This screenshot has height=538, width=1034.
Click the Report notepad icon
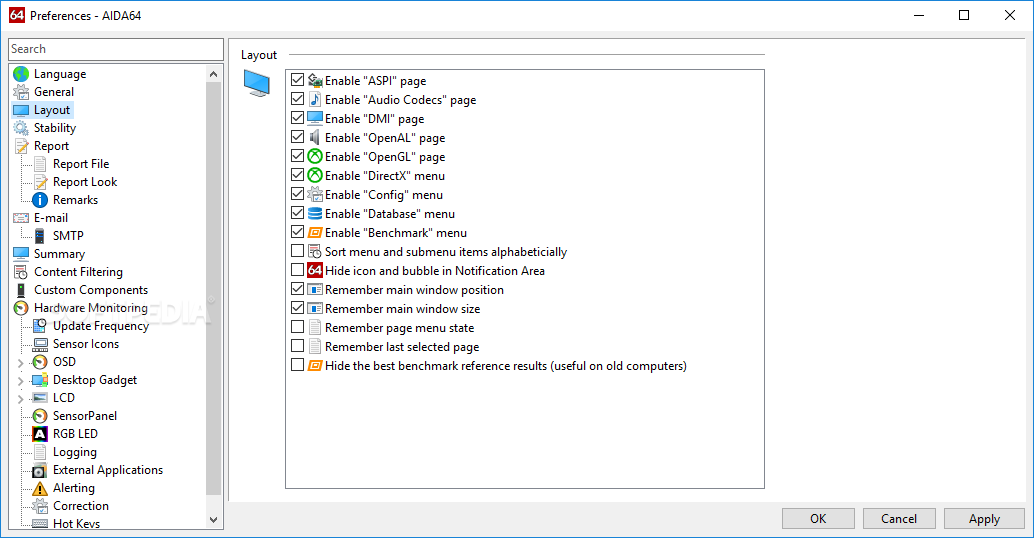21,146
